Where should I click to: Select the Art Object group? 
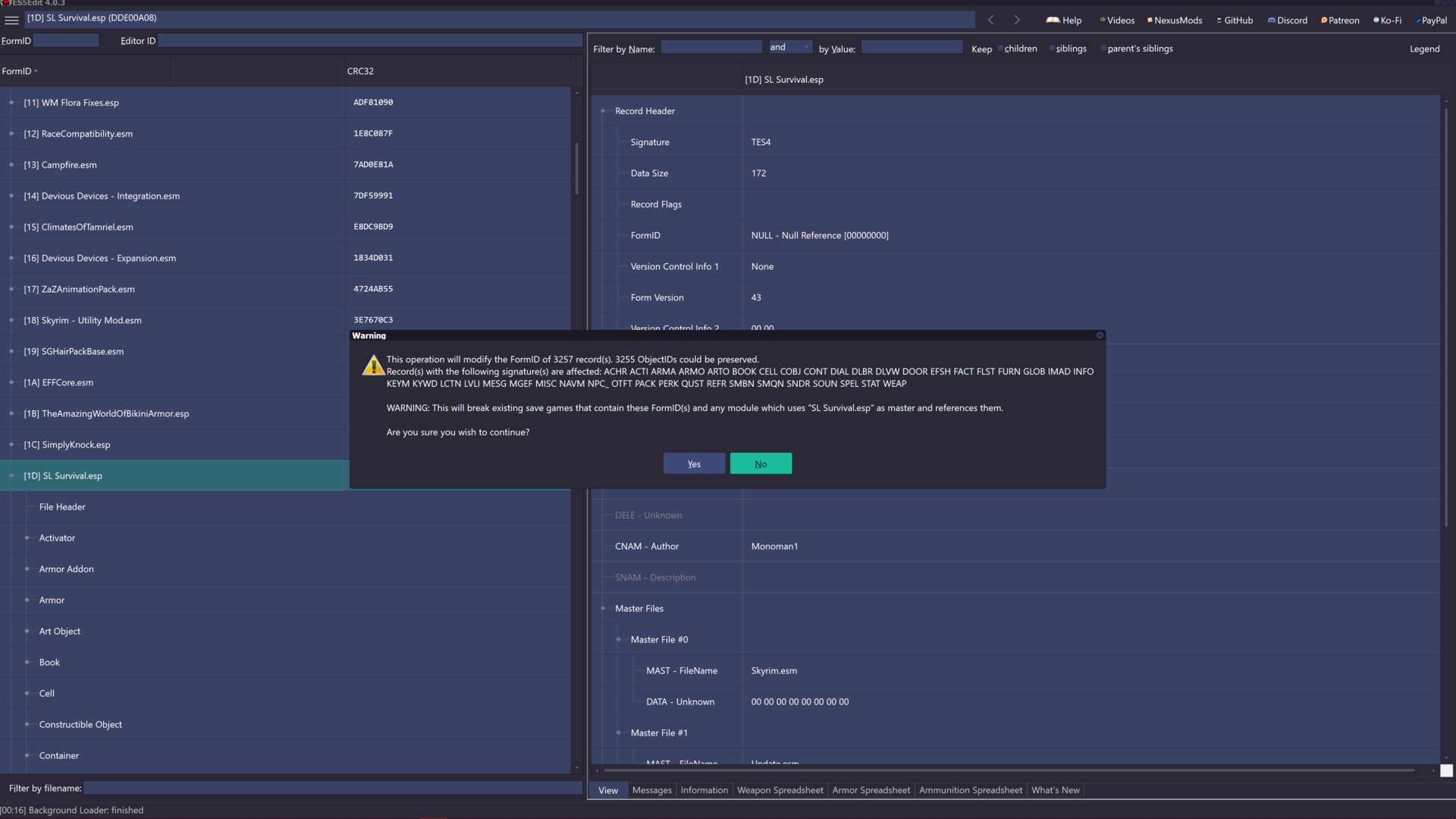pyautogui.click(x=60, y=631)
